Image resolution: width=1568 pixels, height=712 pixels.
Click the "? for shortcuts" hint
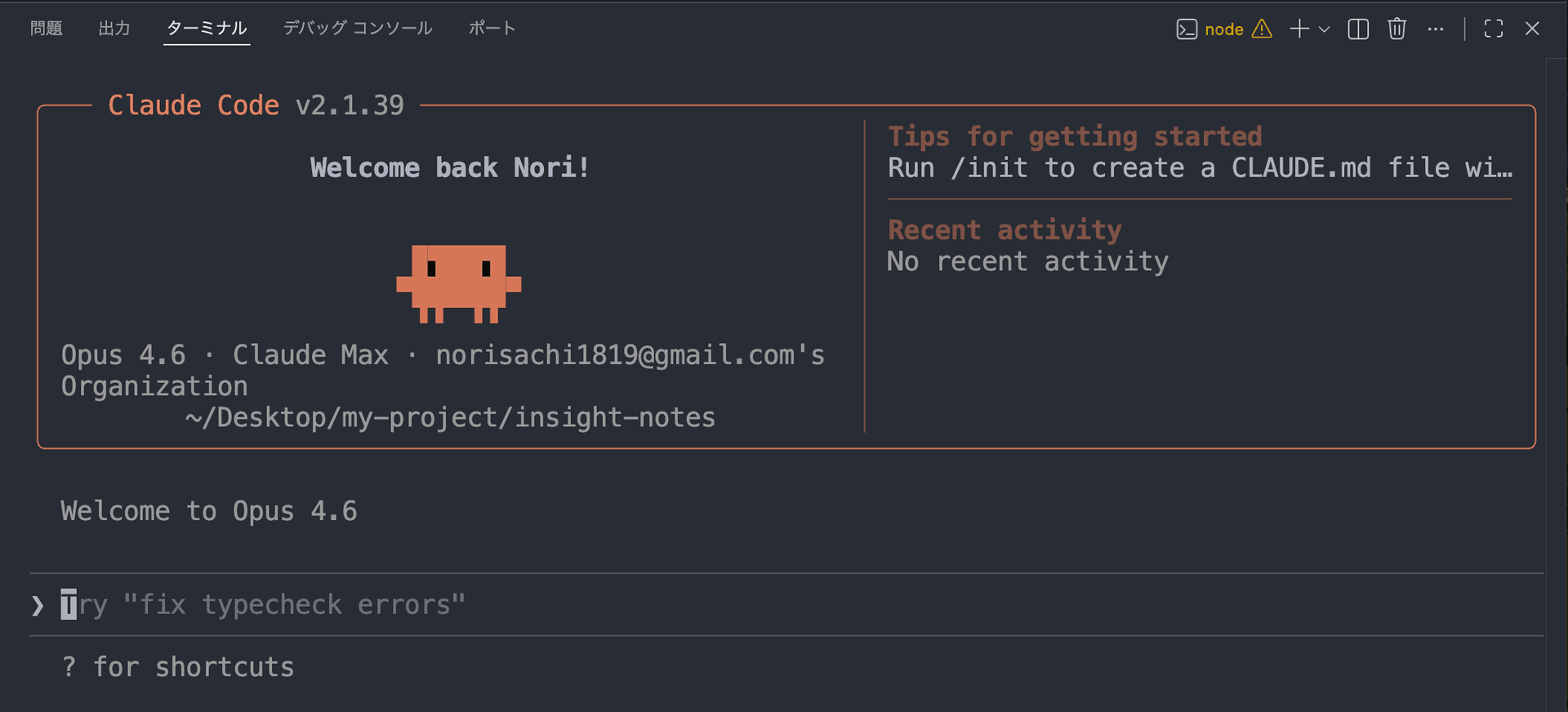click(x=178, y=667)
